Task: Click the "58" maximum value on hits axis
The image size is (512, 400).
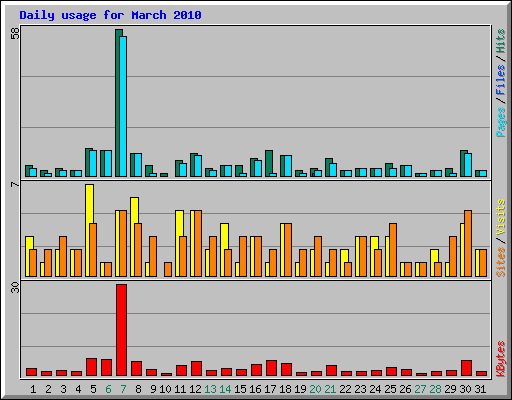Action: click(x=15, y=33)
